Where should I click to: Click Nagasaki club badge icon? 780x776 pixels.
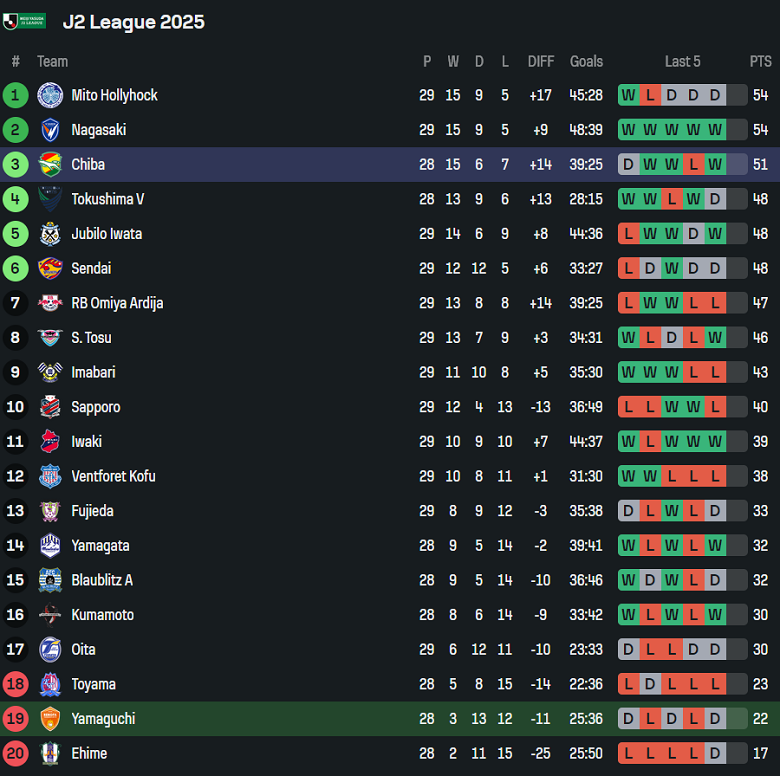pos(50,130)
